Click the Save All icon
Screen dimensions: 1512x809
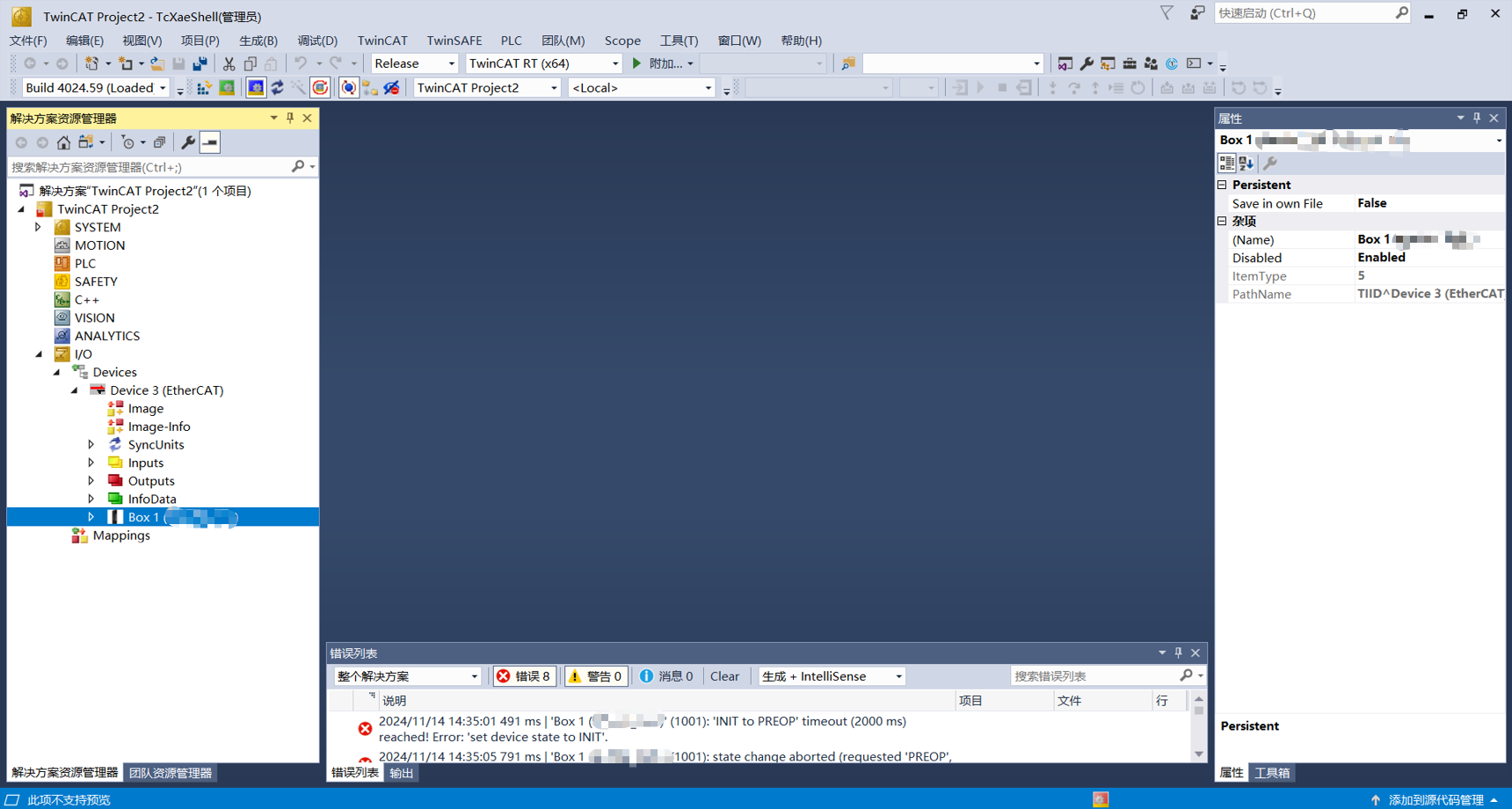click(x=200, y=63)
